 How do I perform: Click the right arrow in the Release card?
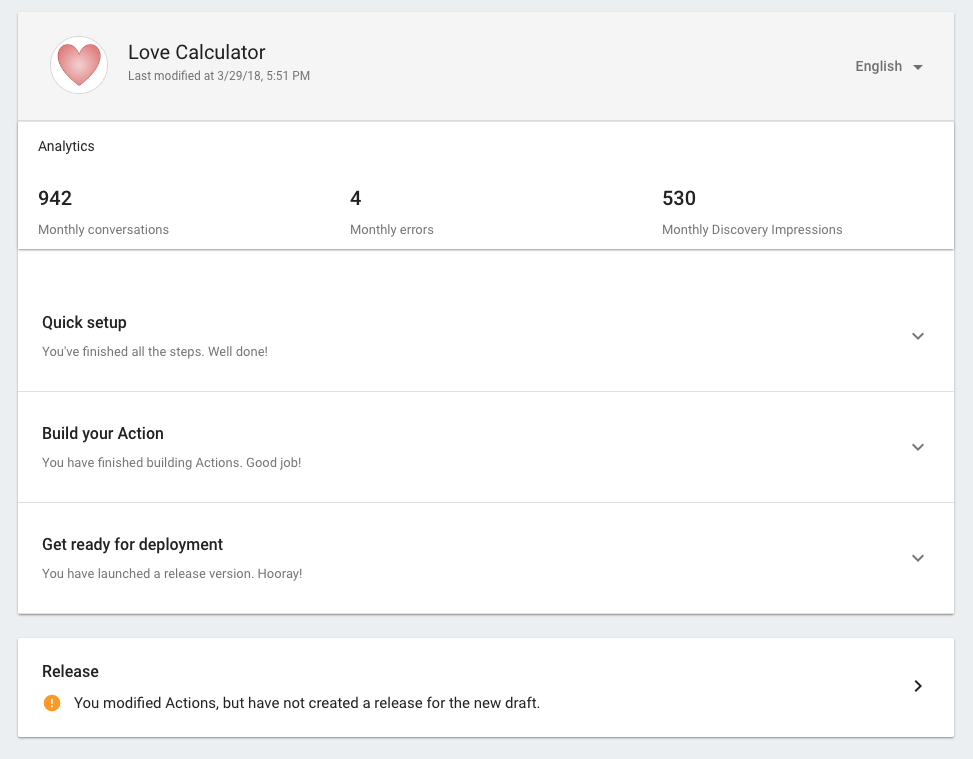917,686
